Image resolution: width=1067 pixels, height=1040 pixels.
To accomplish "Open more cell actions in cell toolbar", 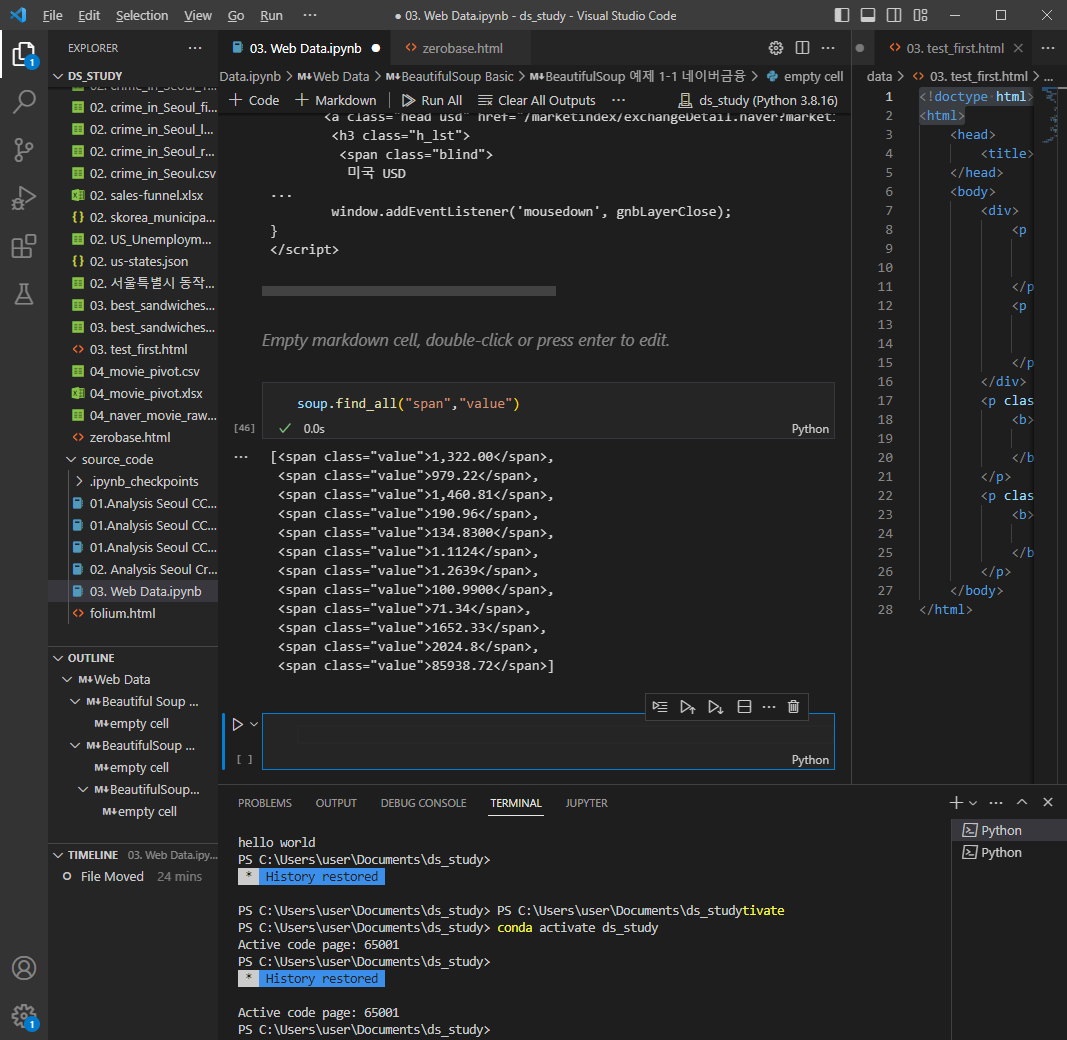I will tap(769, 706).
